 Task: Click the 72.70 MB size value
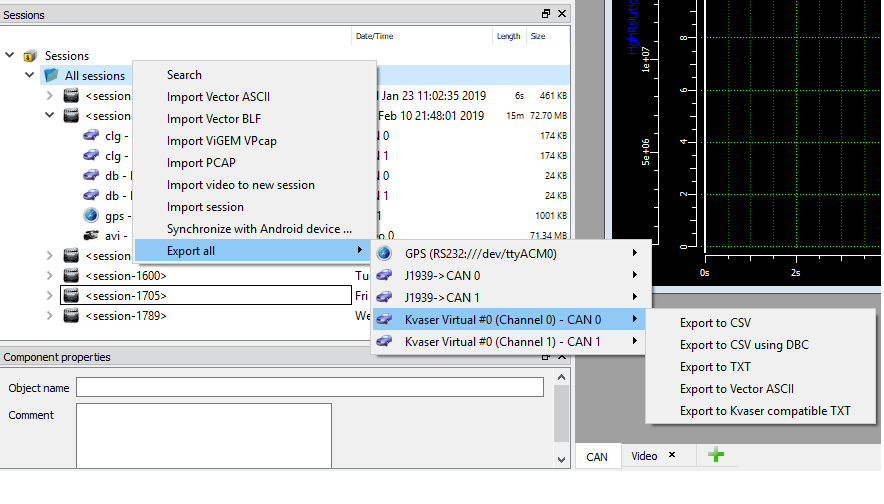548,116
